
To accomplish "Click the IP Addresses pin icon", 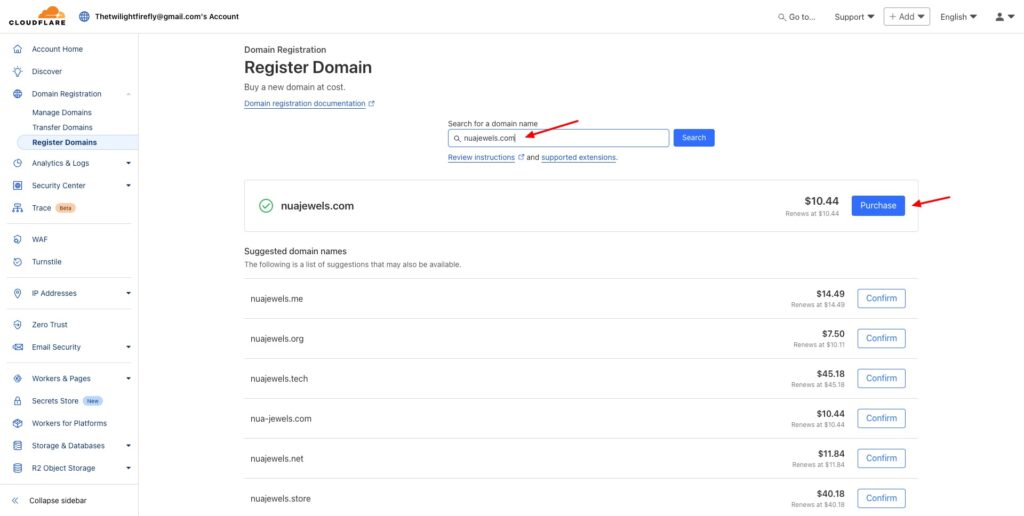I will pyautogui.click(x=18, y=293).
